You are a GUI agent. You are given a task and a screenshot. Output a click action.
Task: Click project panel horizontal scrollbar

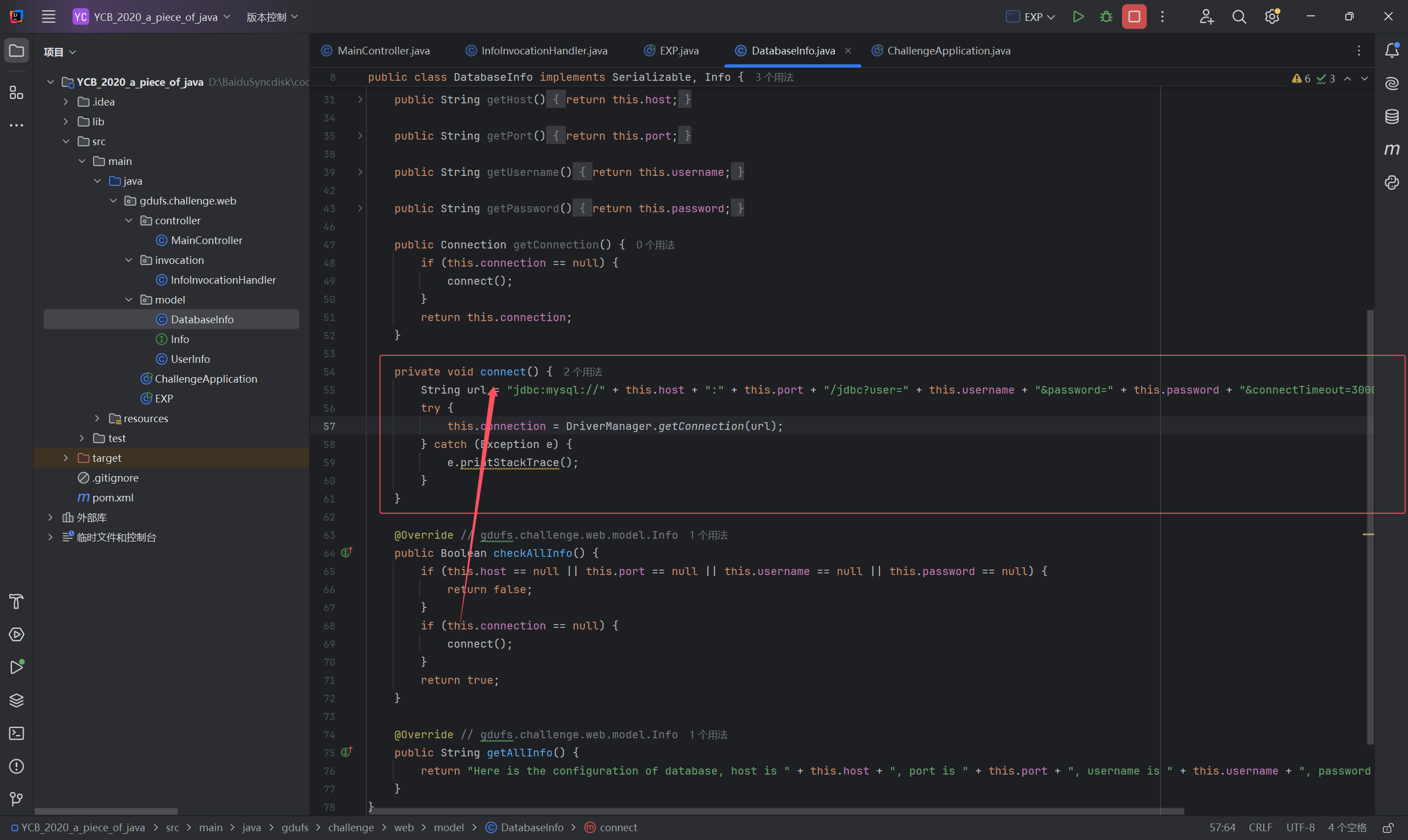[106, 810]
